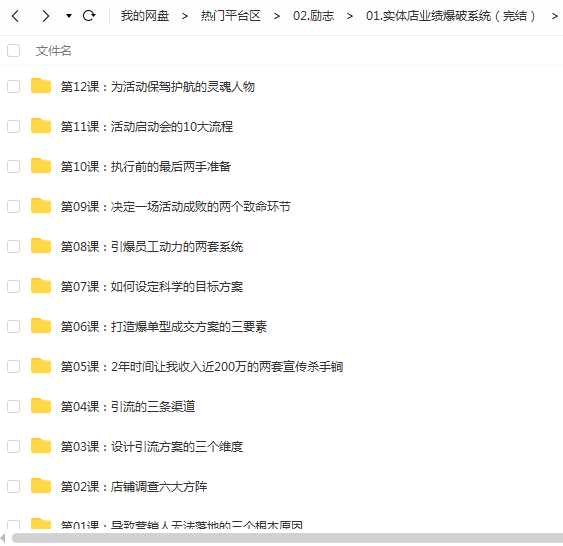Navigate to 热门平台区 breadcrumb
This screenshot has height=546, width=563.
pos(231,16)
